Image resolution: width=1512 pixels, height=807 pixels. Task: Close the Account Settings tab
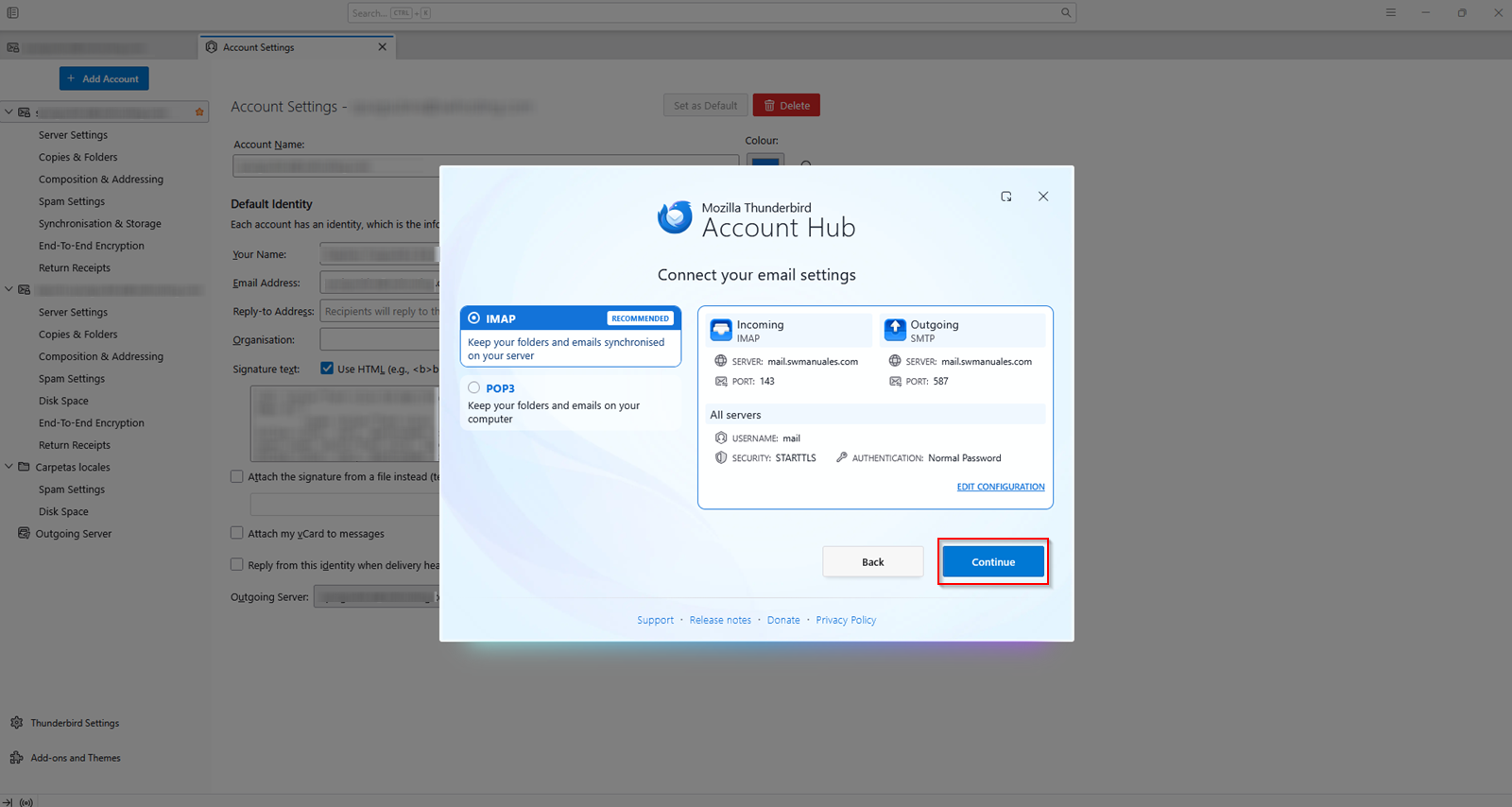382,47
